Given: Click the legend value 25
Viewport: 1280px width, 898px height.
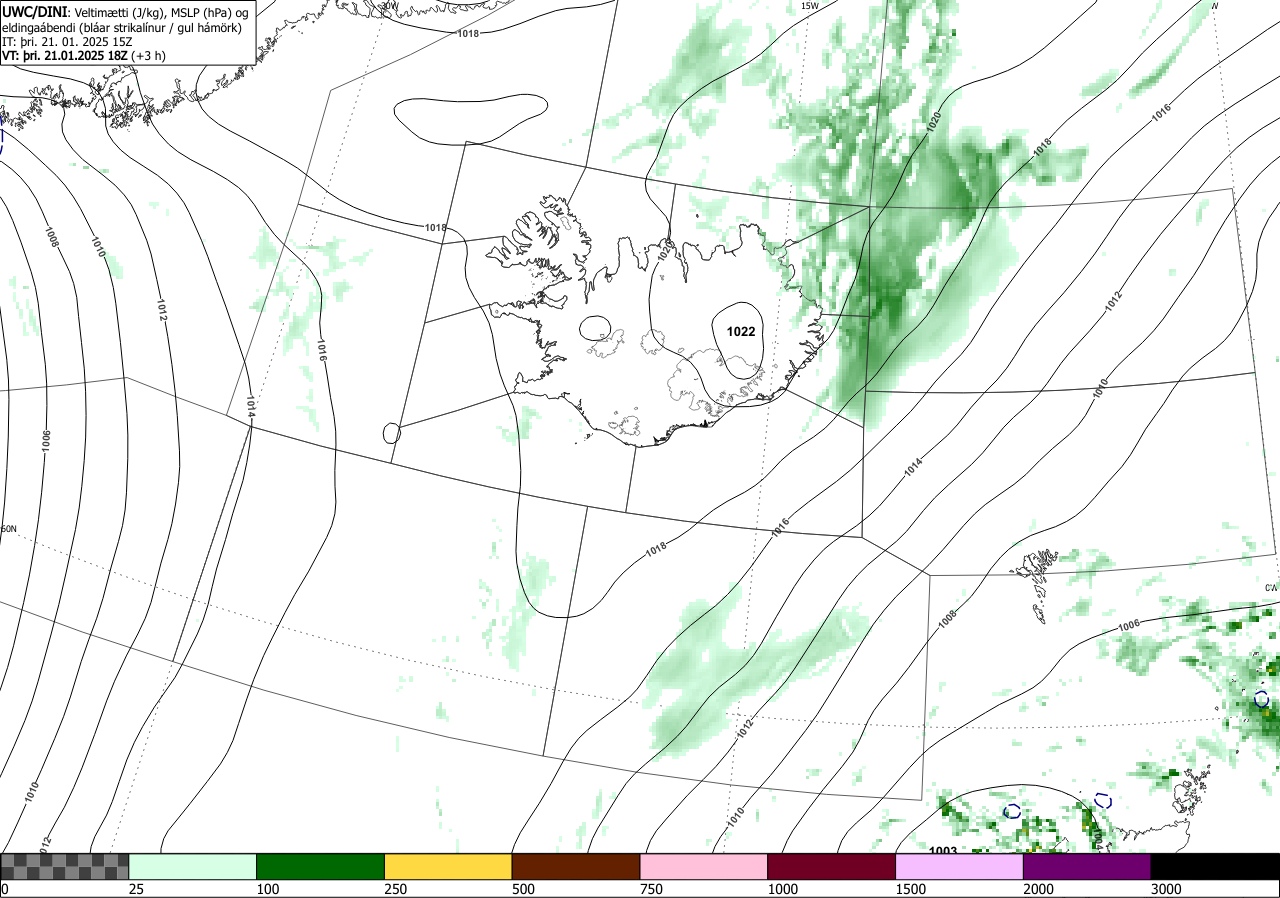Looking at the screenshot, I should [x=136, y=889].
